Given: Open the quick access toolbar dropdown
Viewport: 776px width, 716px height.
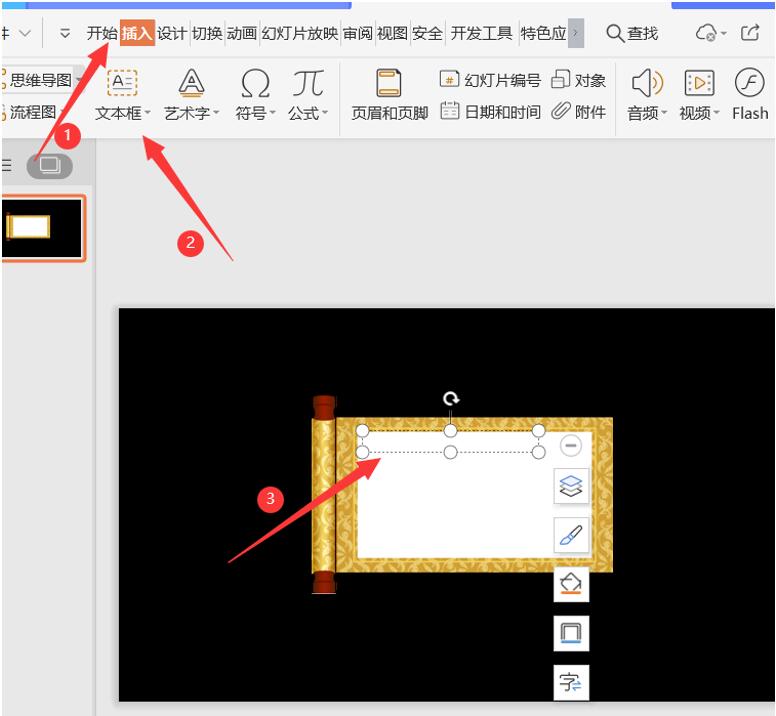Looking at the screenshot, I should click(65, 33).
